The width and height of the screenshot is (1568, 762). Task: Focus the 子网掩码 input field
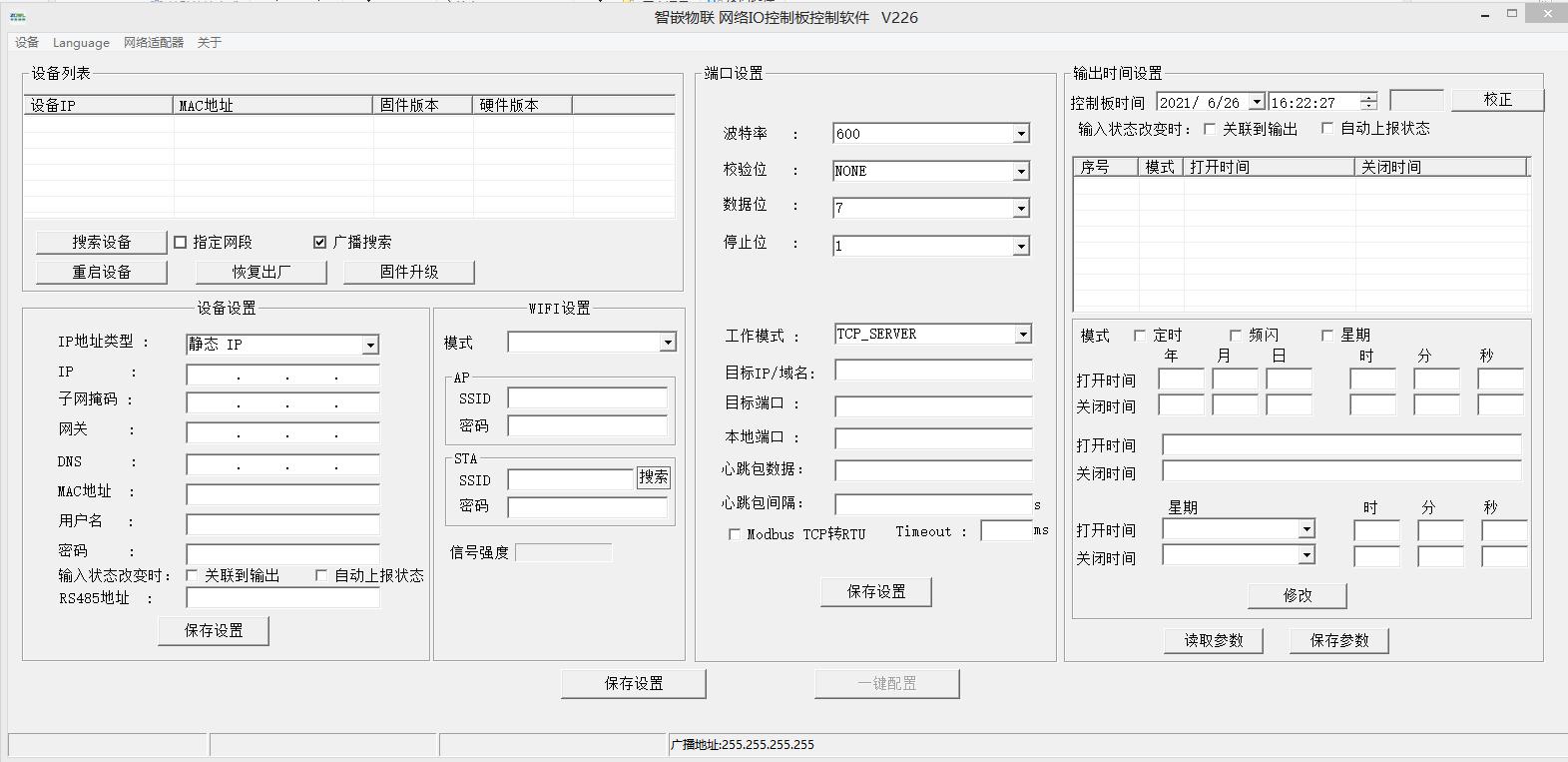(x=282, y=403)
